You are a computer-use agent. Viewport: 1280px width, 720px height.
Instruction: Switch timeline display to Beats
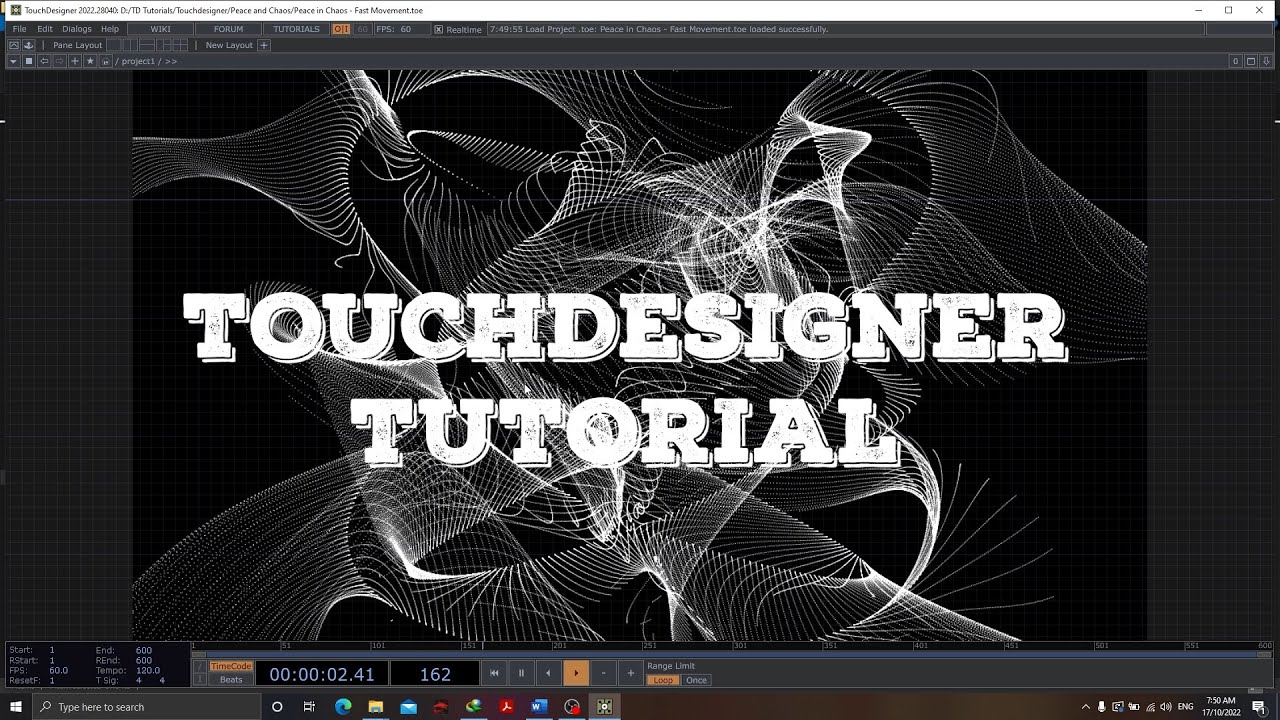pos(231,680)
